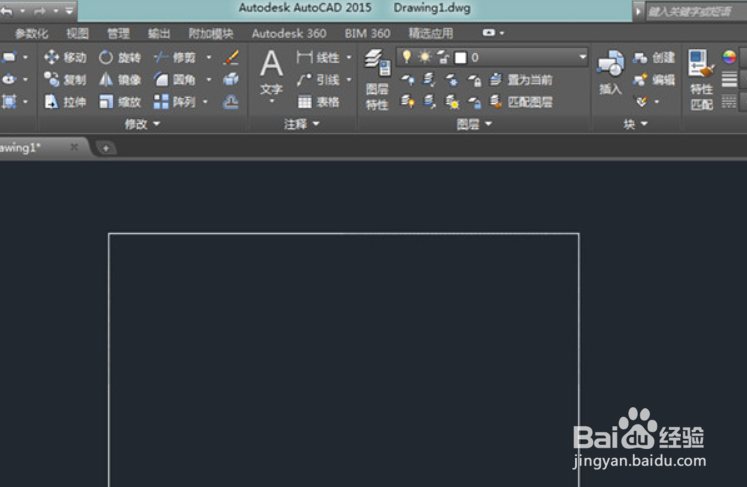This screenshot has width=747, height=487.
Task: Select the Rotate (旋转) tool
Action: 120,58
